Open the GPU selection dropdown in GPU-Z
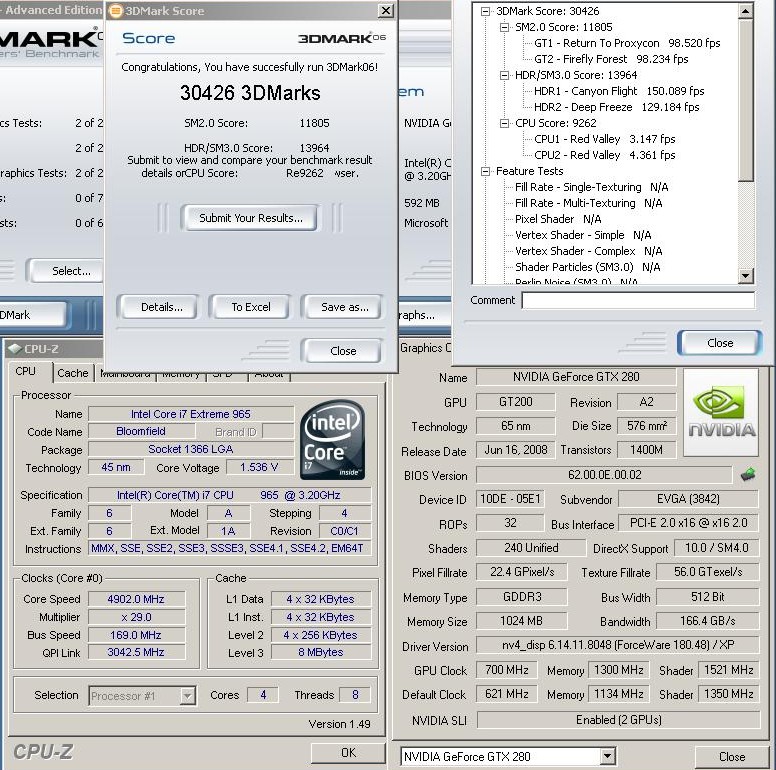The width and height of the screenshot is (776, 770). pyautogui.click(x=607, y=756)
